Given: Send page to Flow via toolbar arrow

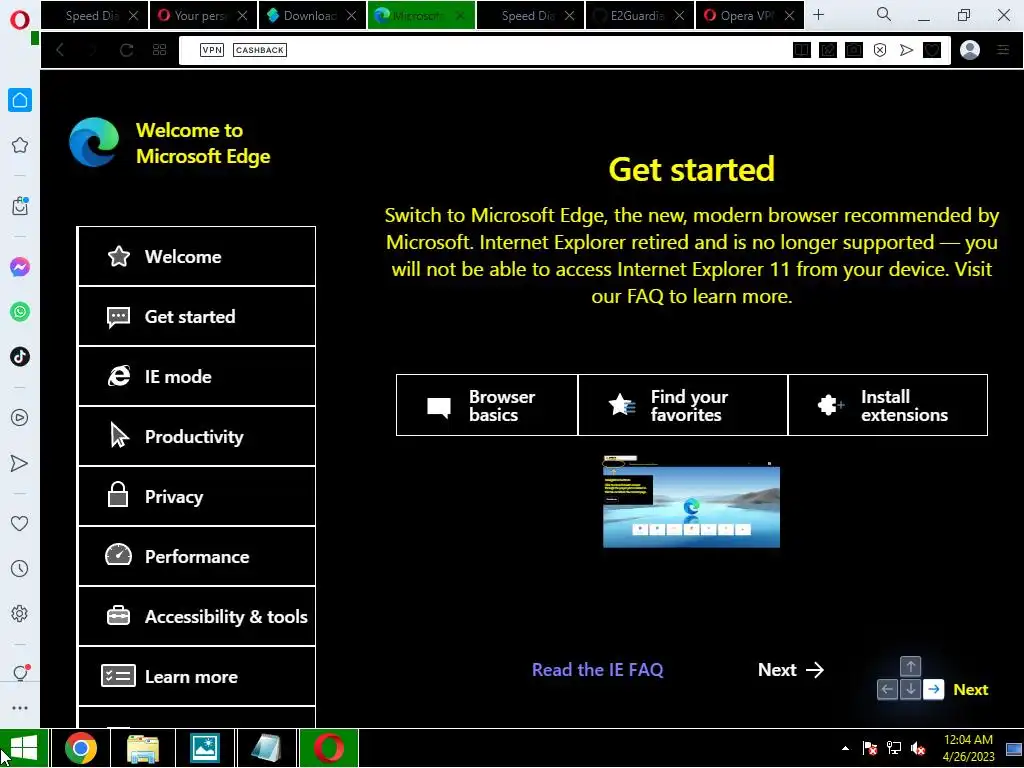Looking at the screenshot, I should [906, 50].
